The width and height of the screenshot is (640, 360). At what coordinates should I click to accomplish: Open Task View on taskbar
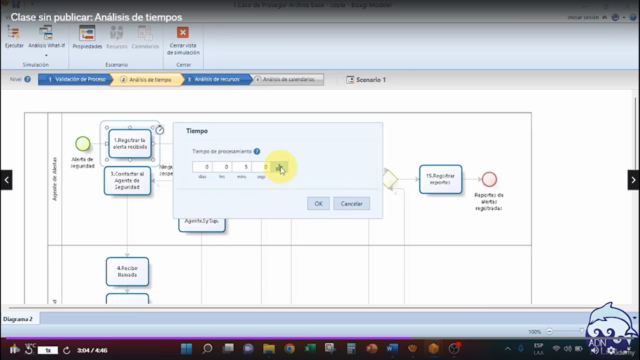click(x=228, y=349)
